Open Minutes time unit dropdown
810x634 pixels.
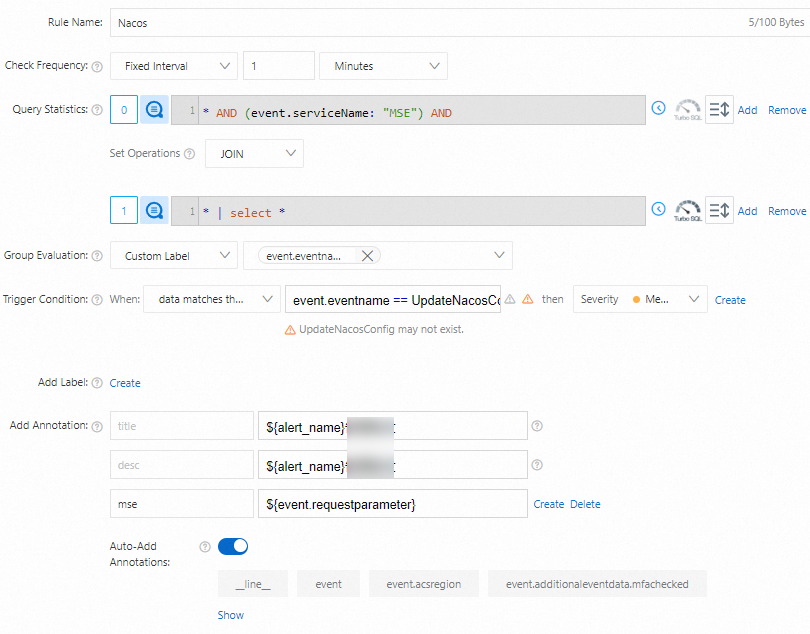pyautogui.click(x=383, y=66)
